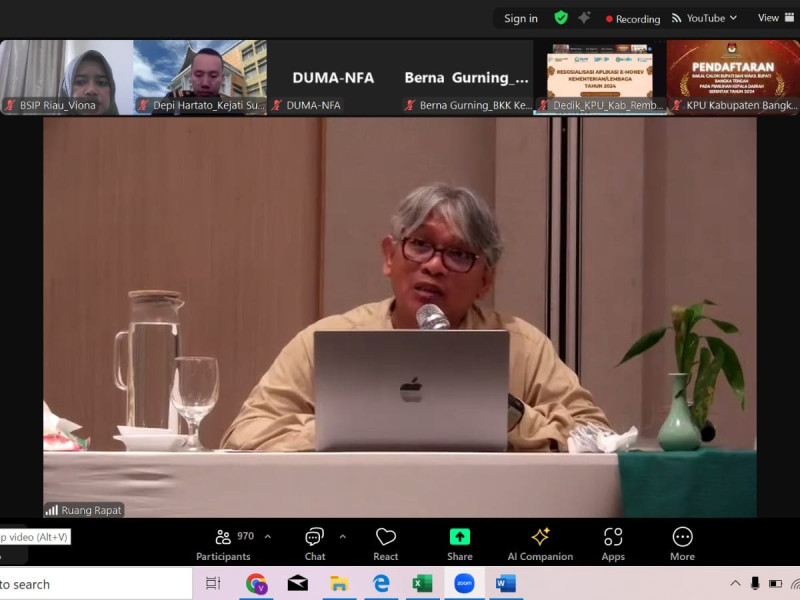Click the green encryption shield icon

(561, 18)
